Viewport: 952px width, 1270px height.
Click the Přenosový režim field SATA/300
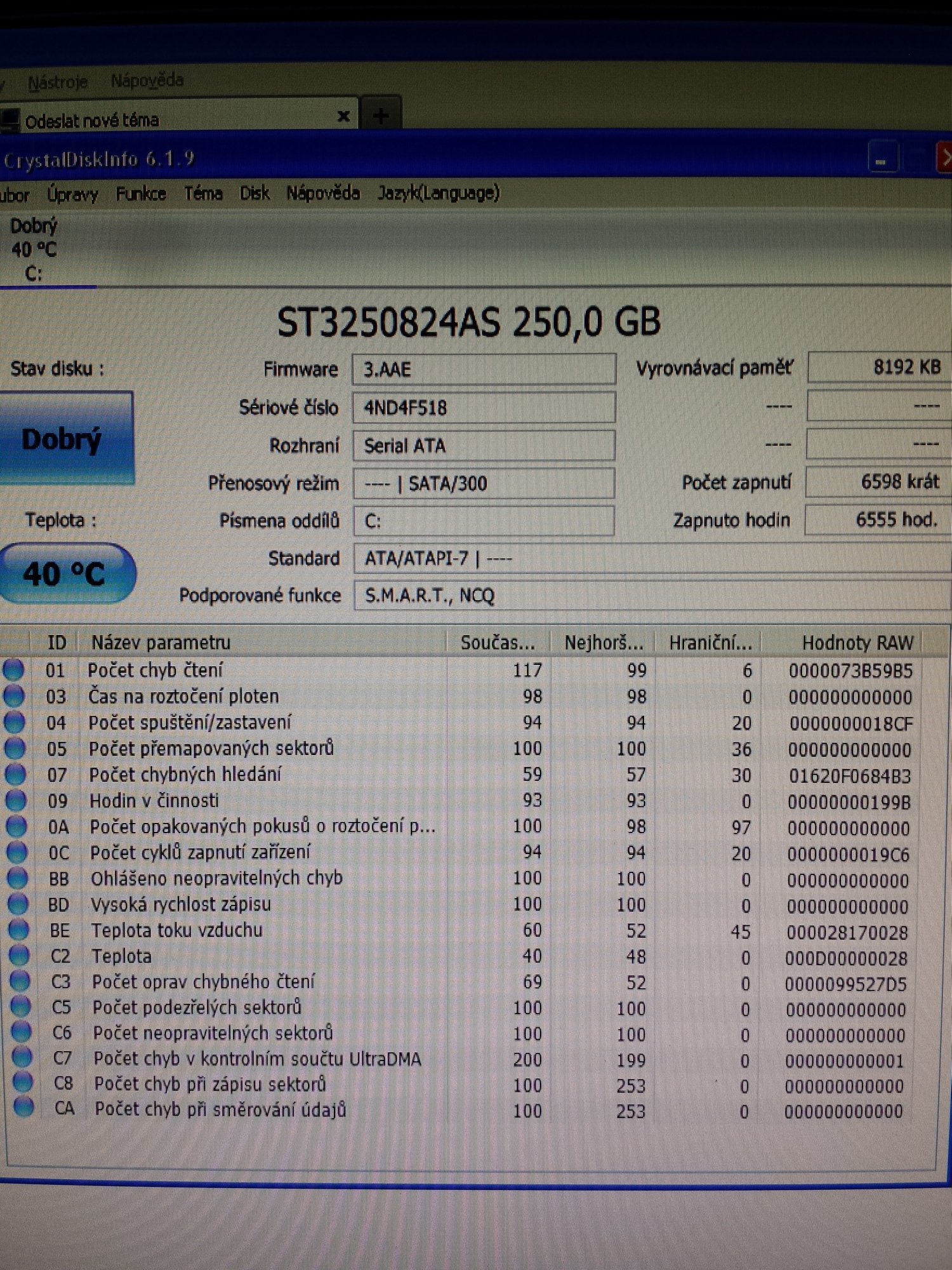pos(484,483)
